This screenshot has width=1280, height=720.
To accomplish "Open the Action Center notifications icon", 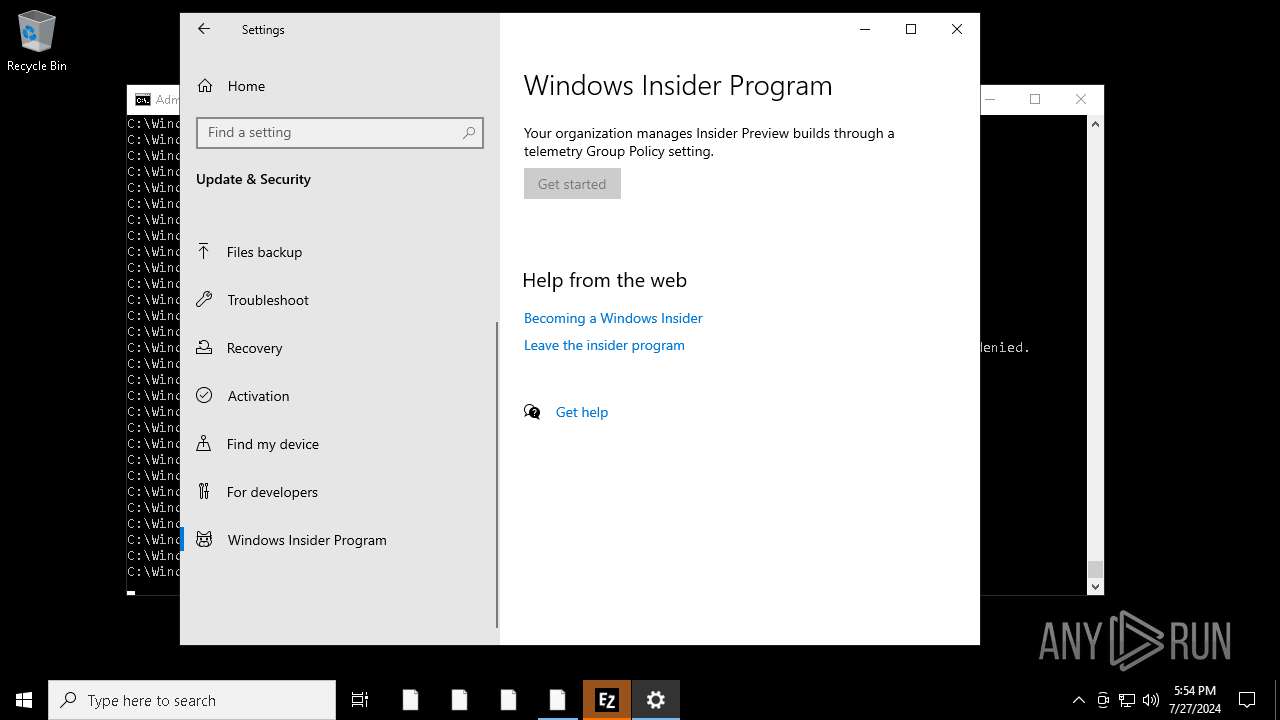I will pyautogui.click(x=1247, y=700).
